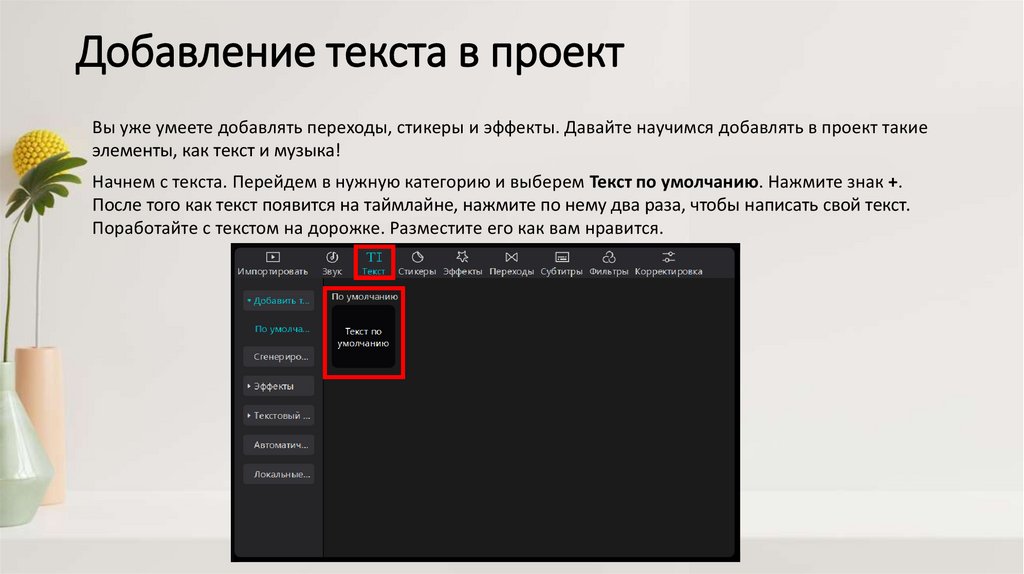1024x574 pixels.
Task: Select the Переходы transitions bowtie icon
Action: [511, 258]
